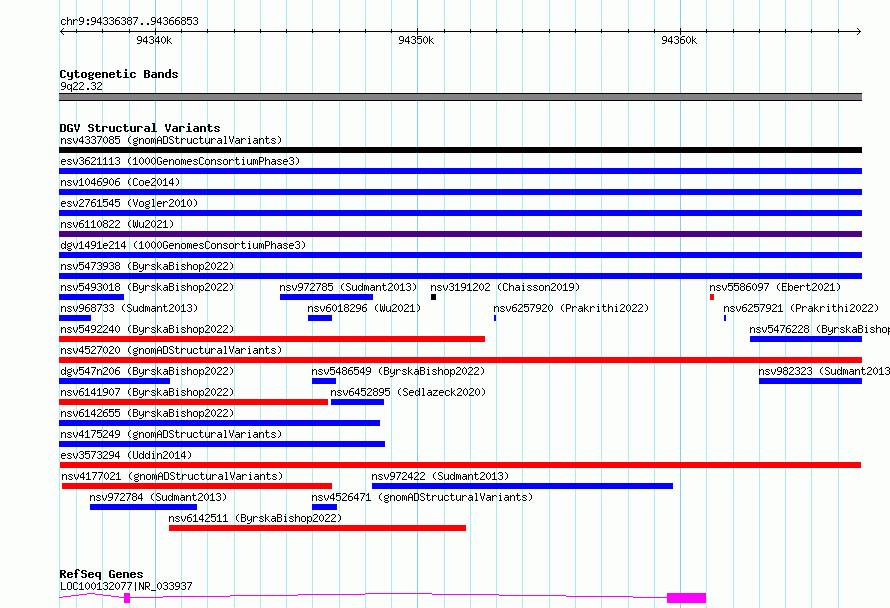Open nsv6142655 (ByrskaBishop2022) label
Screen dimensions: 890x608
(x=147, y=413)
